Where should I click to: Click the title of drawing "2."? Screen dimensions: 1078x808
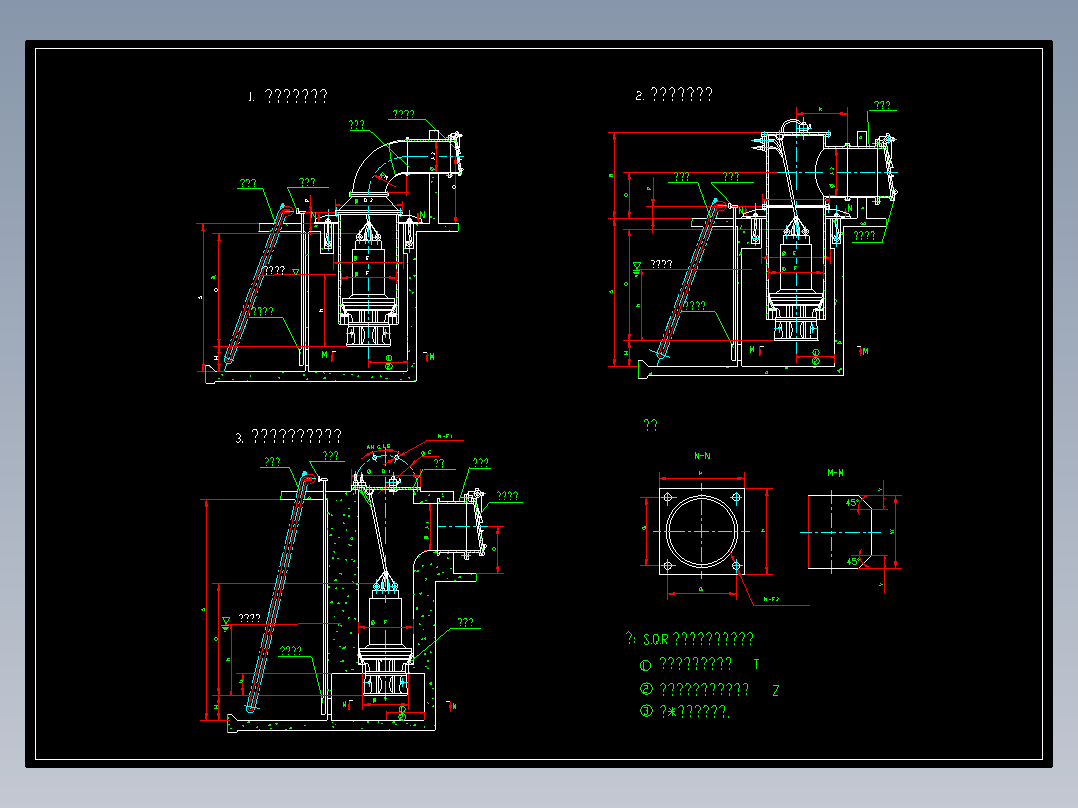click(674, 94)
